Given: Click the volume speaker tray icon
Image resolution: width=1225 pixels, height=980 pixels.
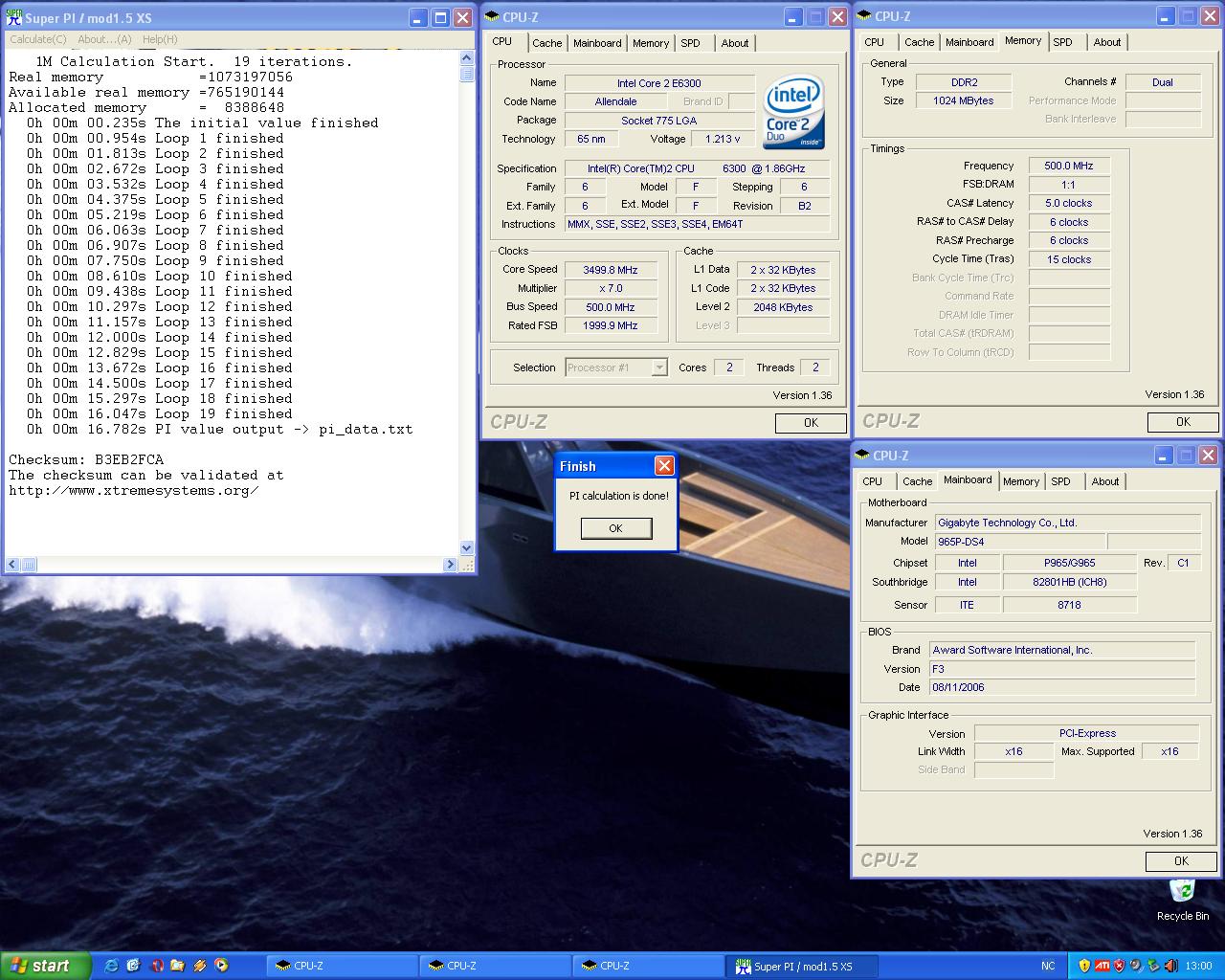Looking at the screenshot, I should pyautogui.click(x=1169, y=966).
